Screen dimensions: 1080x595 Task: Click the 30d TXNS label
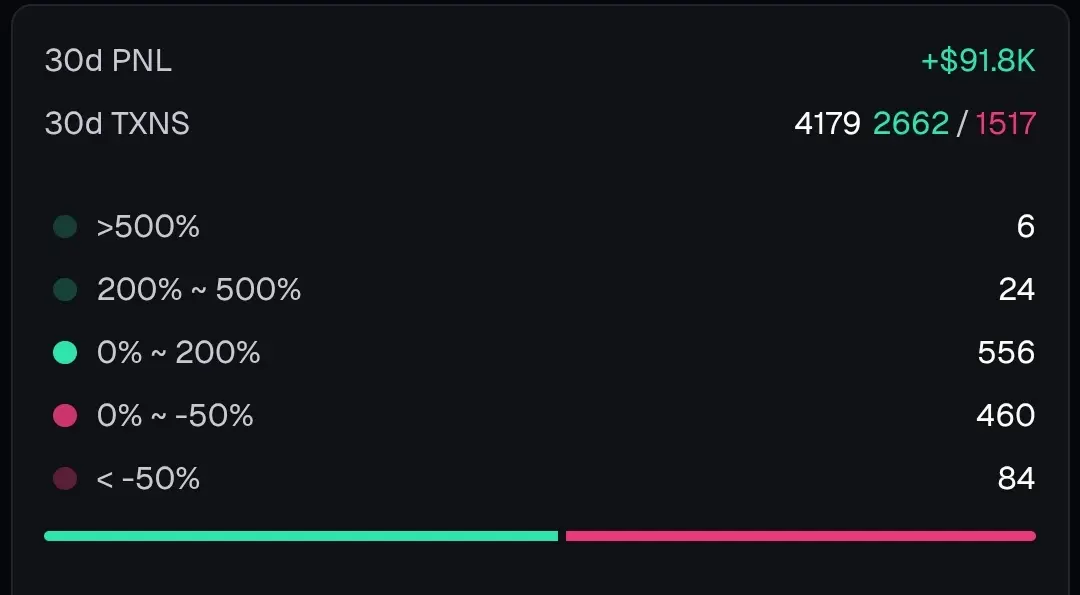pyautogui.click(x=117, y=124)
